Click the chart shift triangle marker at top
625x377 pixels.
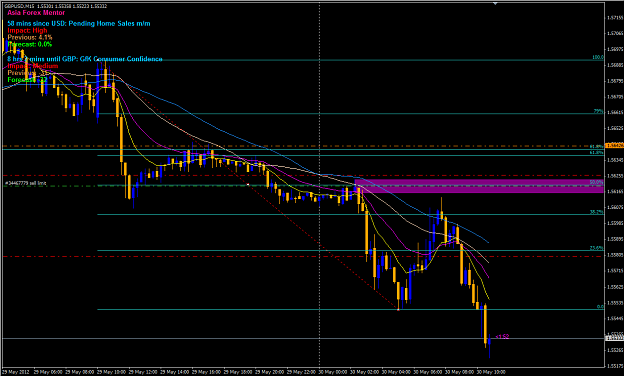coord(495,3)
